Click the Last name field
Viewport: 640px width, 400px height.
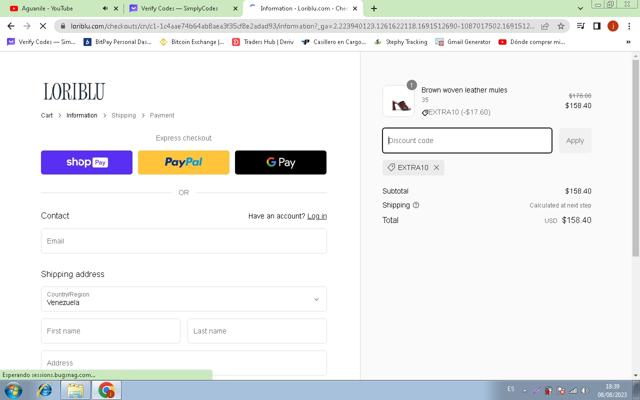pyautogui.click(x=257, y=331)
